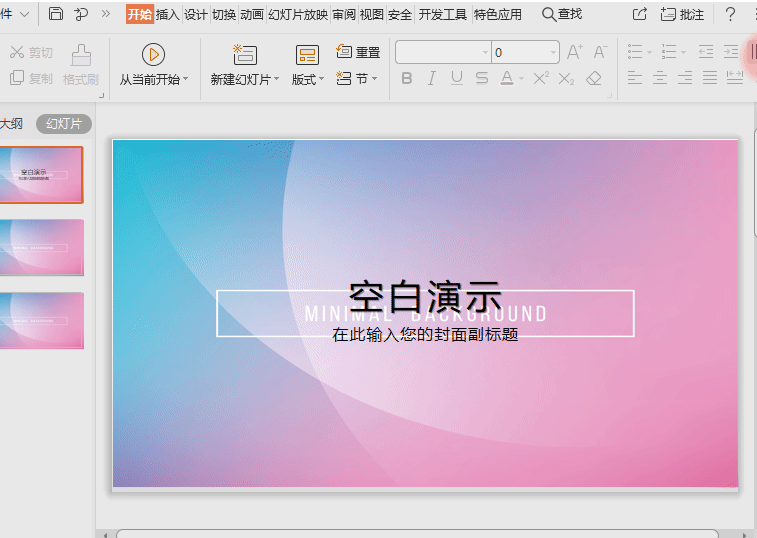Apply font color with the A icon
The width and height of the screenshot is (757, 538).
coord(506,78)
